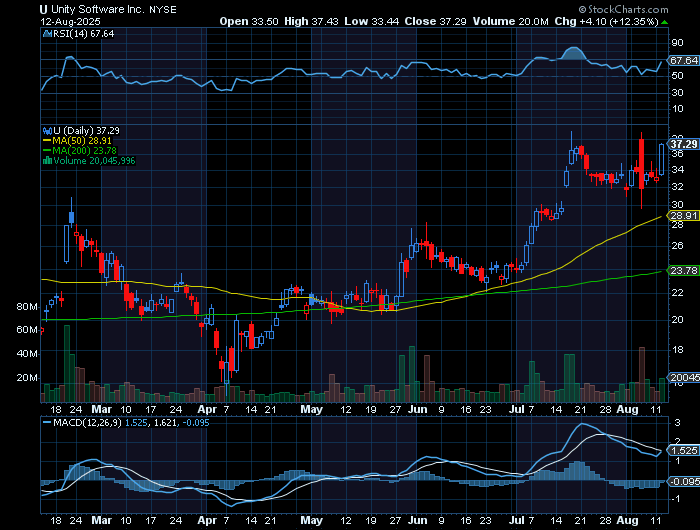
Task: Click the 67.64 RSI axis tag
Action: (x=683, y=60)
